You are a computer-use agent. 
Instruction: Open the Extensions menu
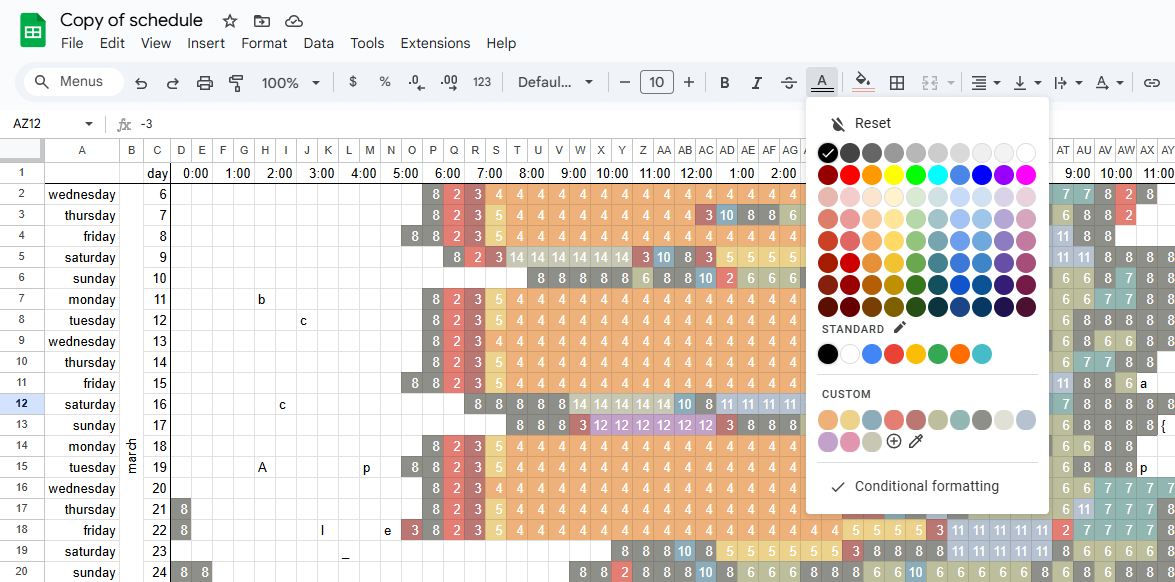click(x=435, y=43)
